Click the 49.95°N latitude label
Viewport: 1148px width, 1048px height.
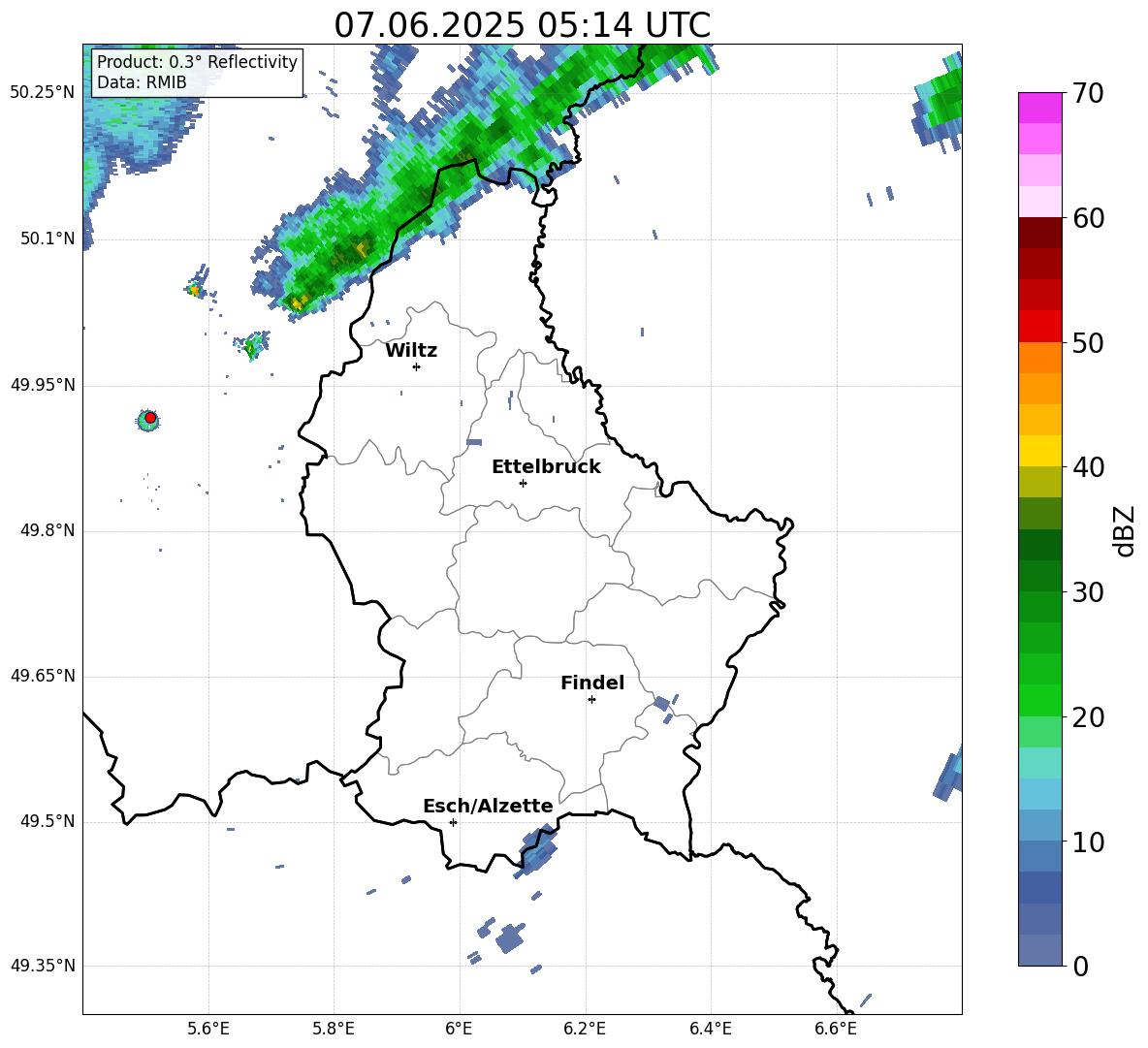(x=43, y=384)
